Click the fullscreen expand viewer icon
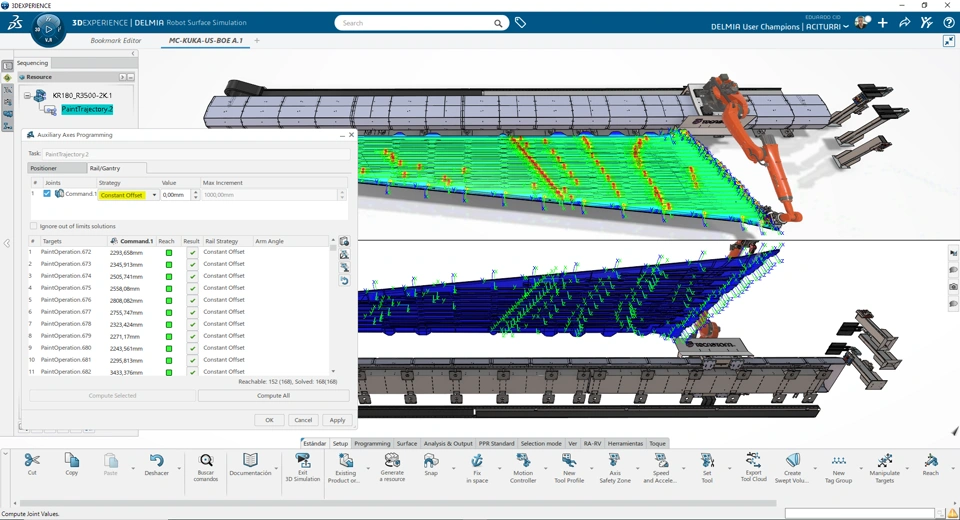 coord(949,41)
